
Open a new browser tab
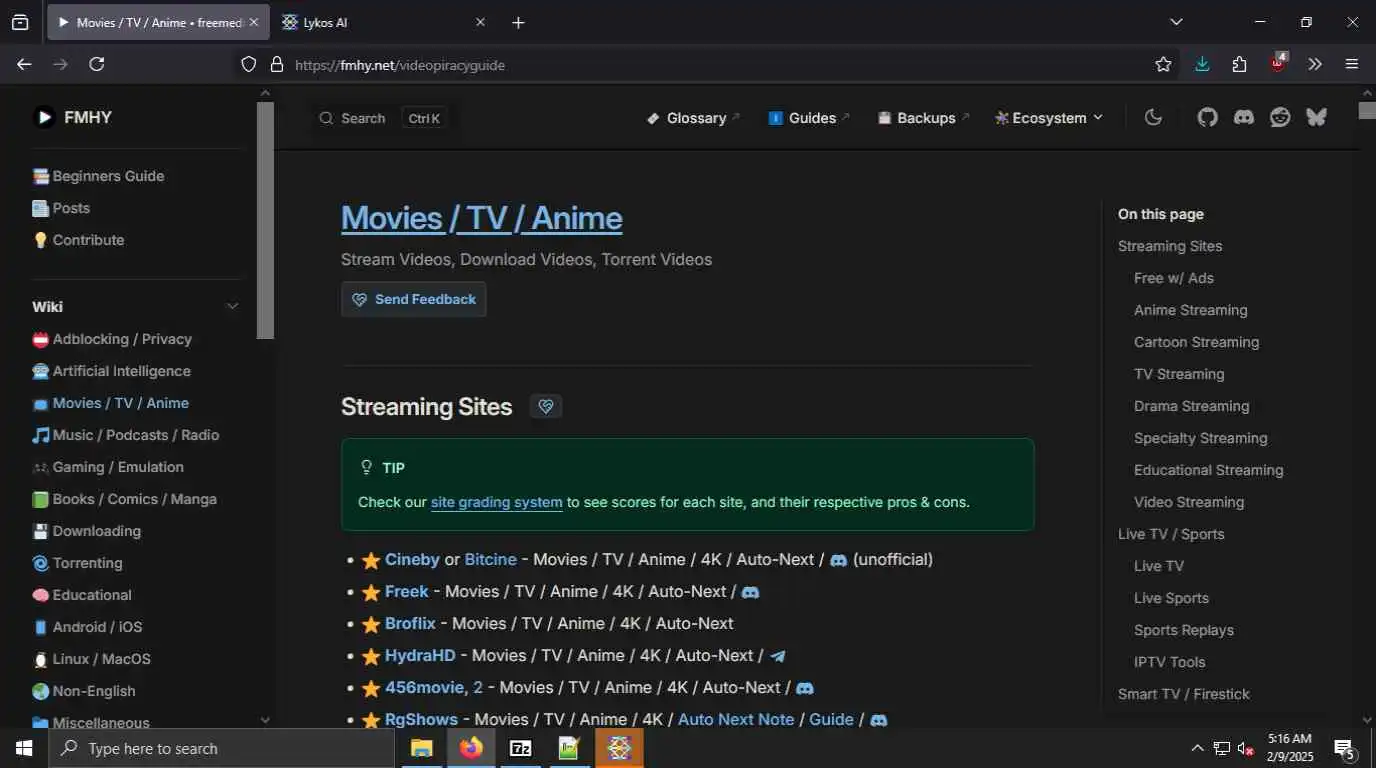pyautogui.click(x=518, y=22)
